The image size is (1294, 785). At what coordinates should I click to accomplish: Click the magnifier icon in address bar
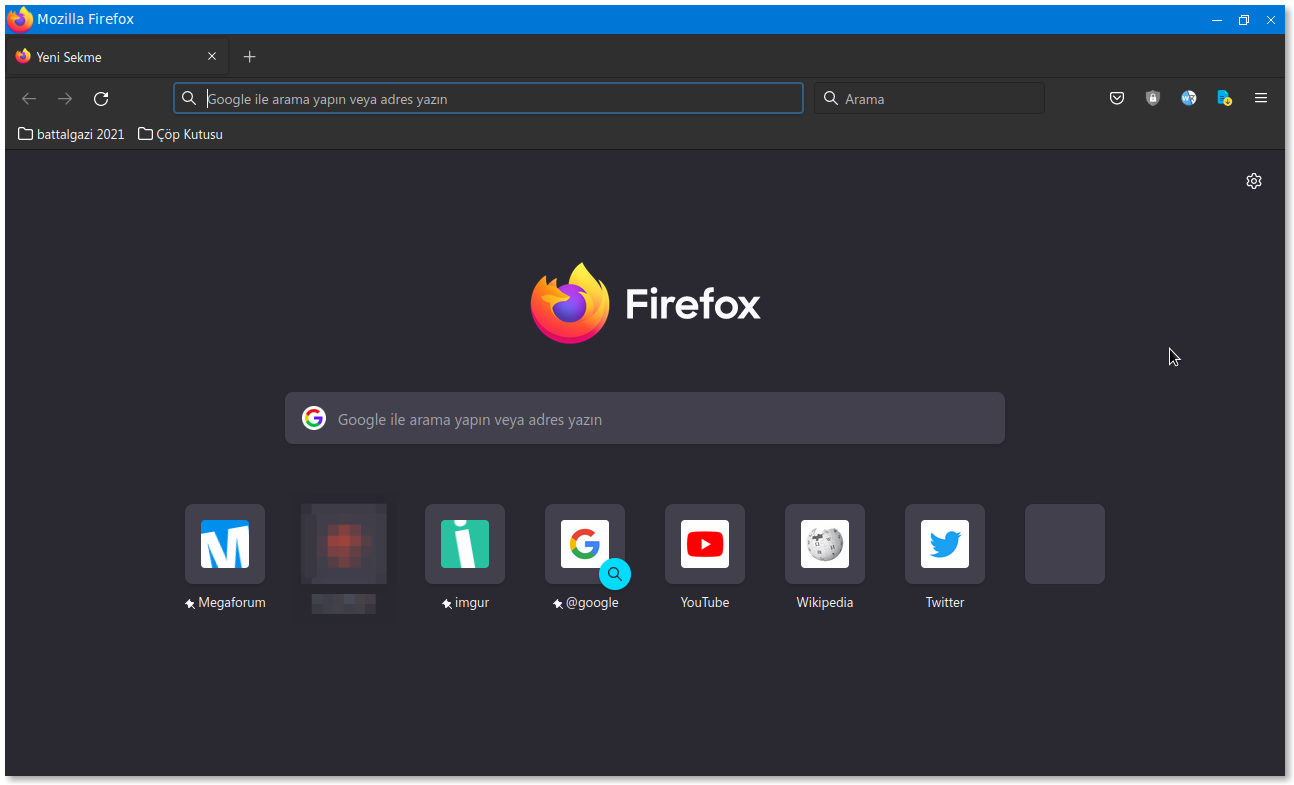(x=189, y=98)
